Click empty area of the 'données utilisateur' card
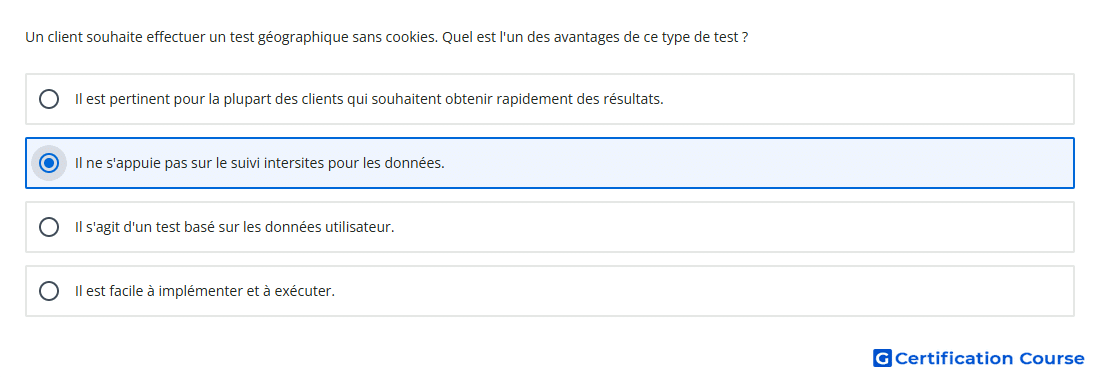This screenshot has height=377, width=1100. [x=737, y=227]
